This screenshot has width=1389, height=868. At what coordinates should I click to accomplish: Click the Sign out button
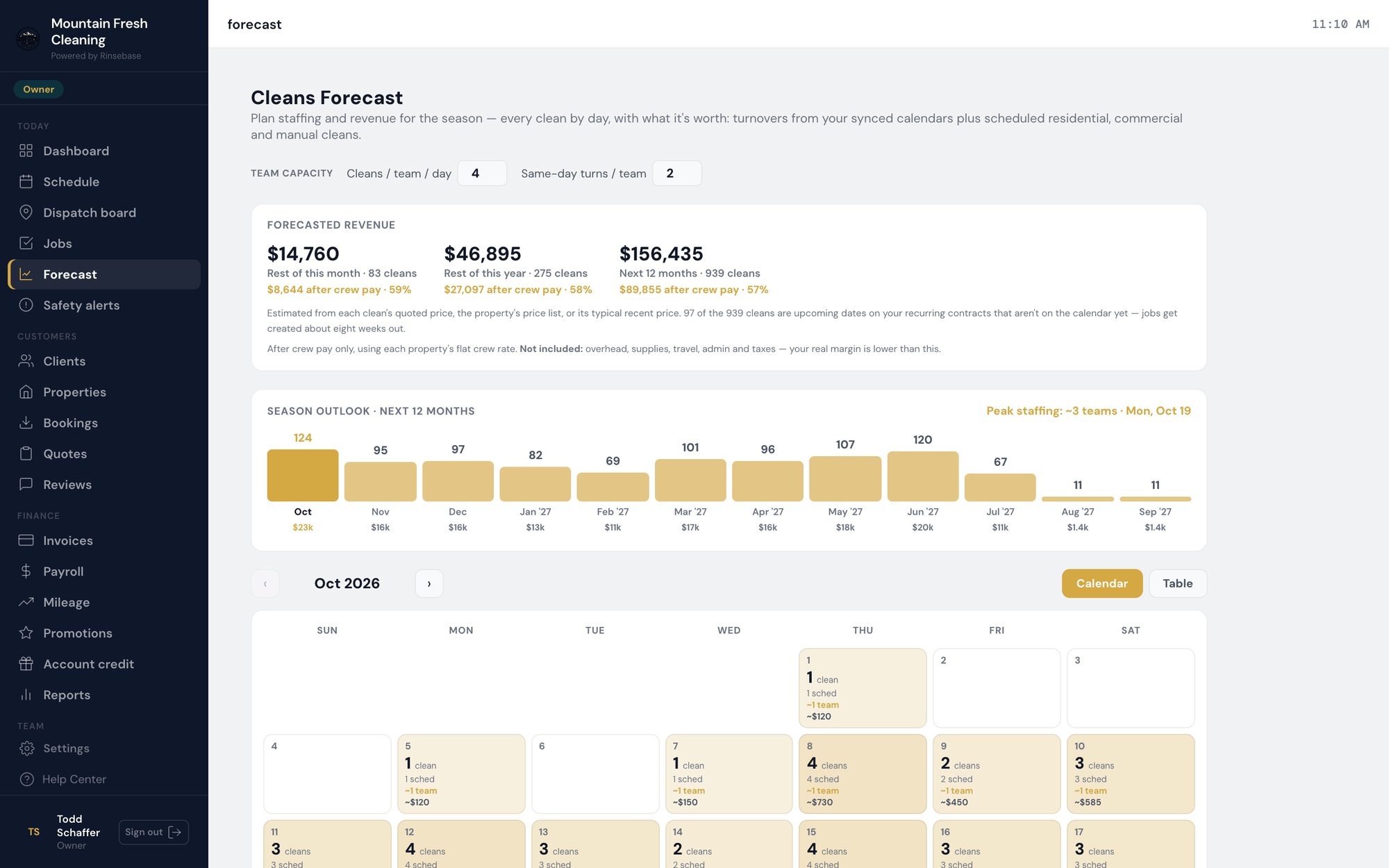click(153, 832)
